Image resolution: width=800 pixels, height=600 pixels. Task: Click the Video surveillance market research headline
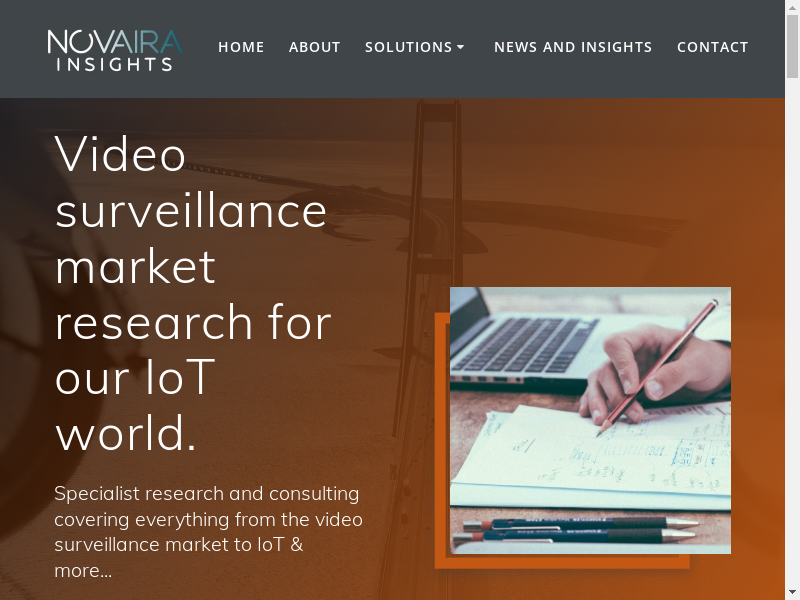pos(193,293)
